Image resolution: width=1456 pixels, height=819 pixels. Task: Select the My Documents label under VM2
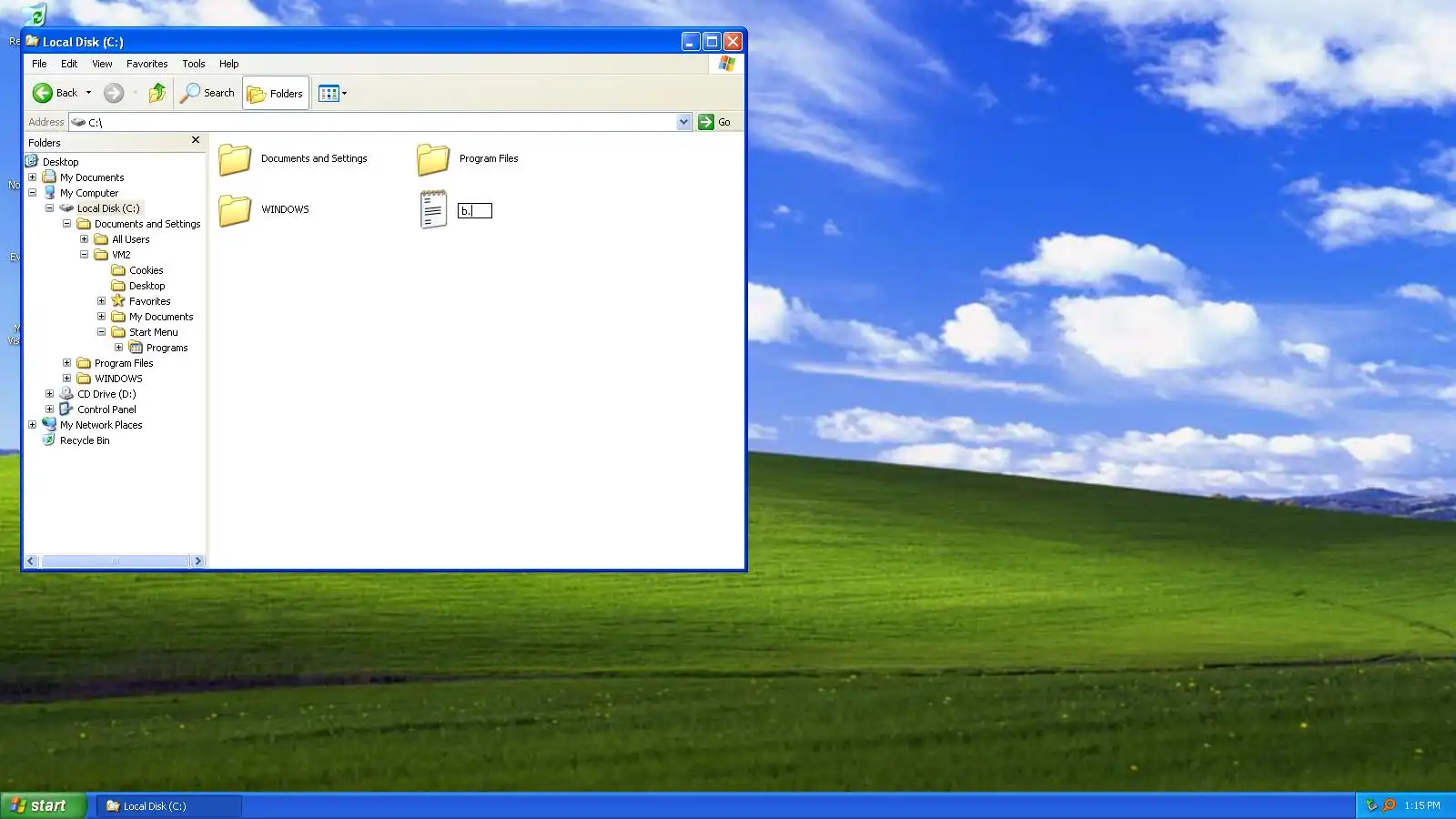161,317
